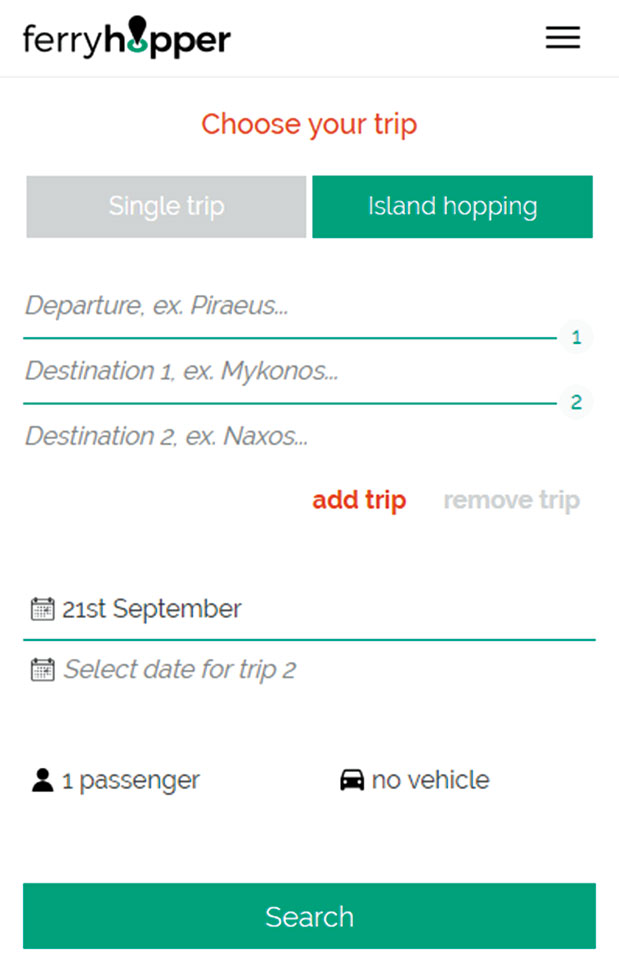This screenshot has width=619, height=972.
Task: Click calendar icon beside 21st September
Action: 42,609
